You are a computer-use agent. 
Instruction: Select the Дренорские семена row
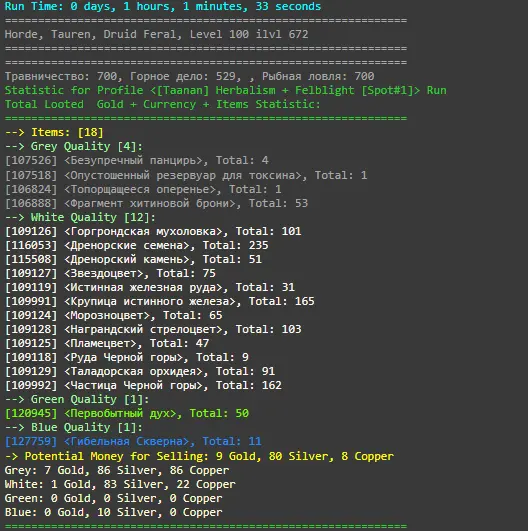pyautogui.click(x=136, y=245)
